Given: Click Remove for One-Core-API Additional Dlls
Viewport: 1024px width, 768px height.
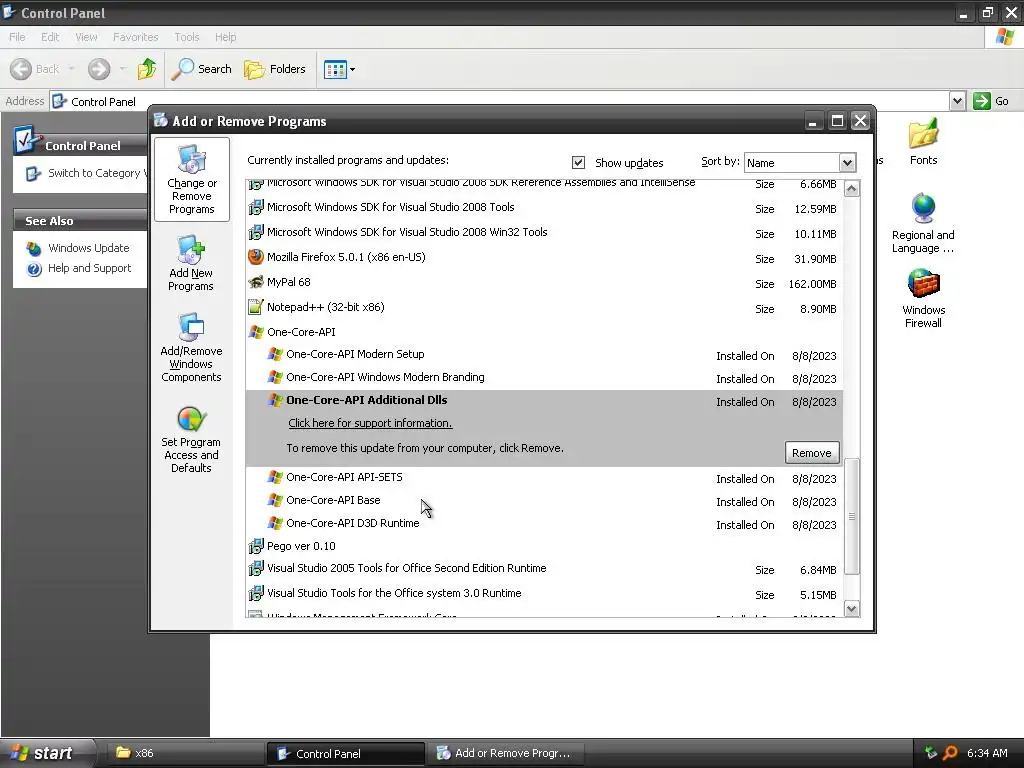Looking at the screenshot, I should coord(812,453).
